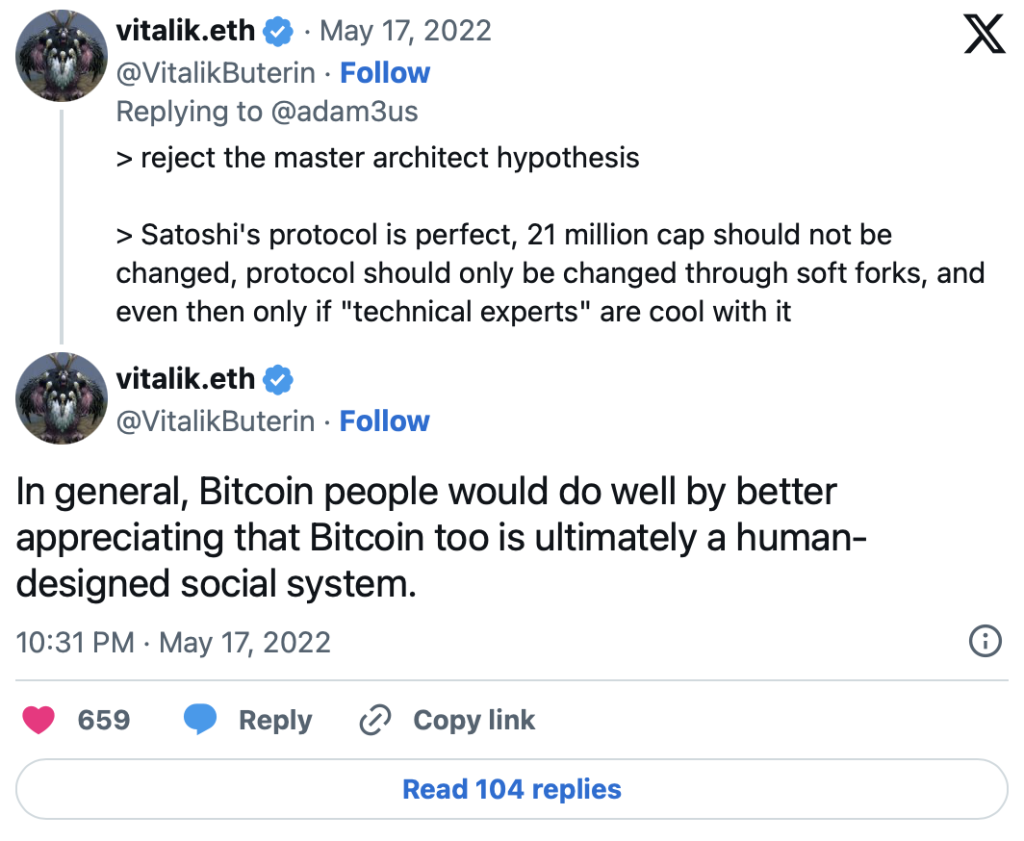This screenshot has width=1024, height=841.
Task: Open the Read 104 replies button
Action: (511, 789)
